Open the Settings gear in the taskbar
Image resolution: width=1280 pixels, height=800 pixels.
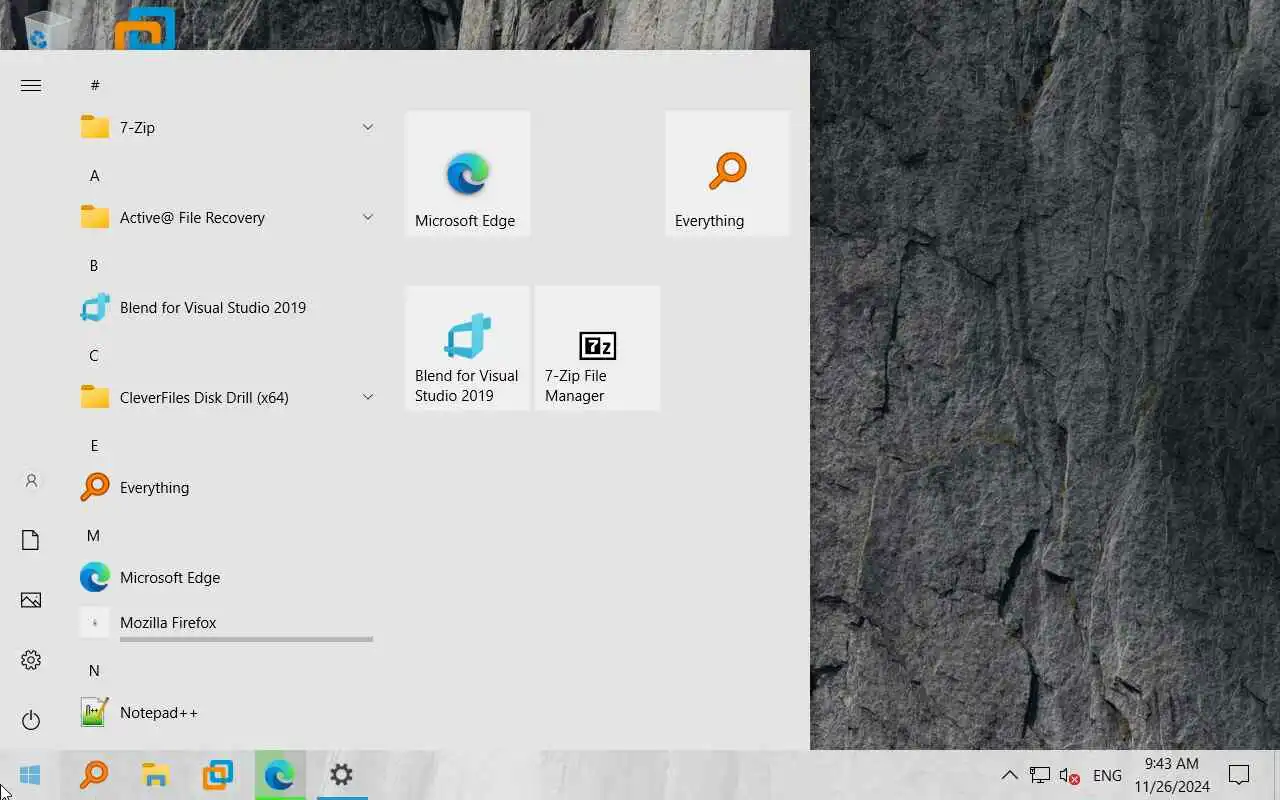[x=341, y=775]
